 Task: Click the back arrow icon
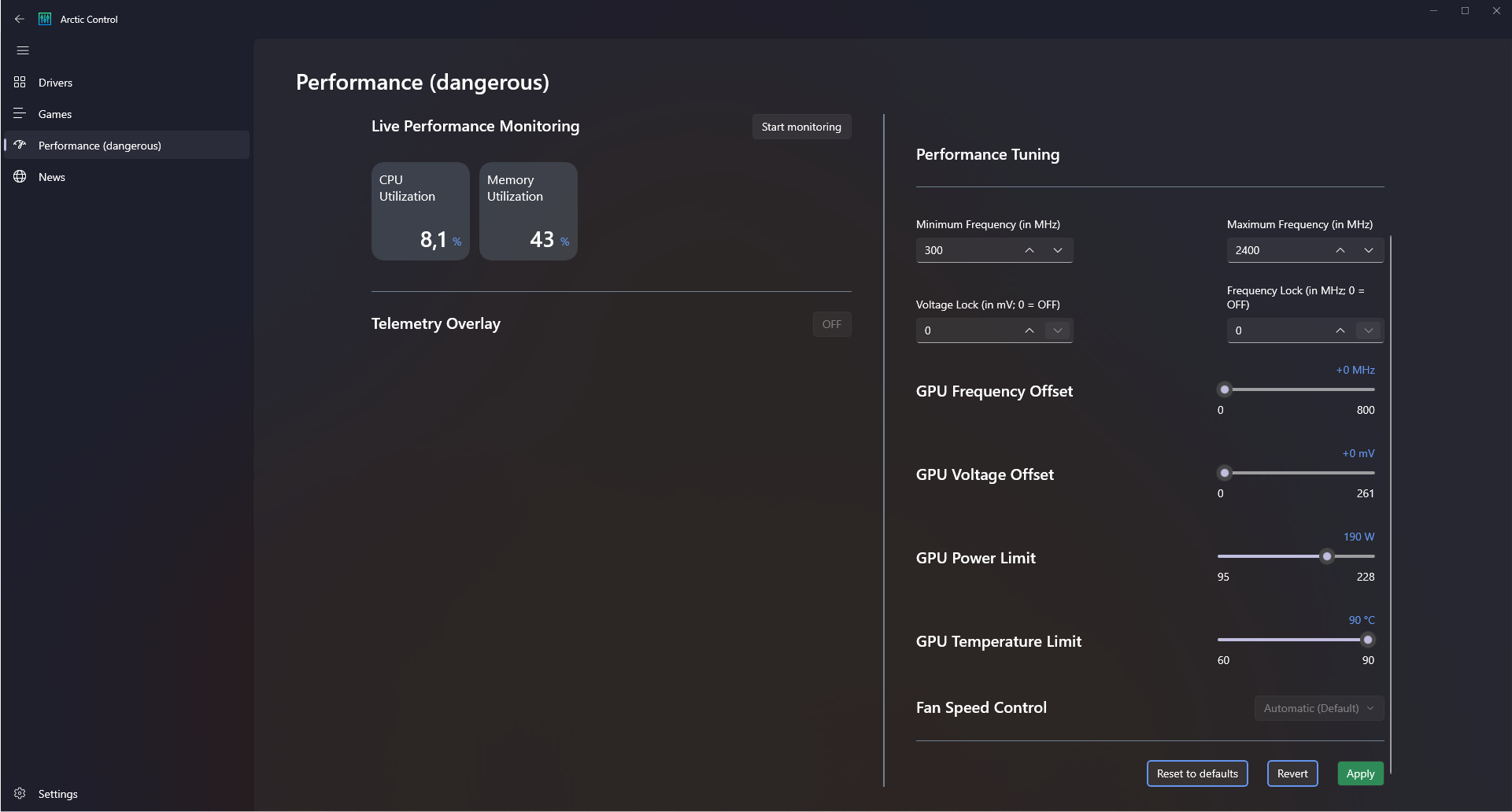point(20,19)
